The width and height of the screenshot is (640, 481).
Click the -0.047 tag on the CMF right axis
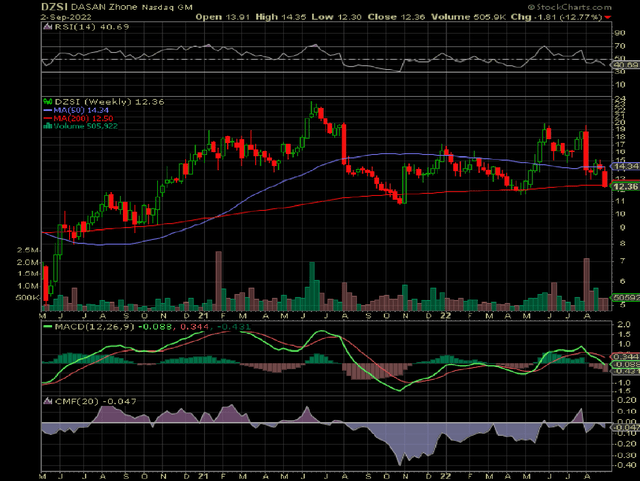coord(626,427)
